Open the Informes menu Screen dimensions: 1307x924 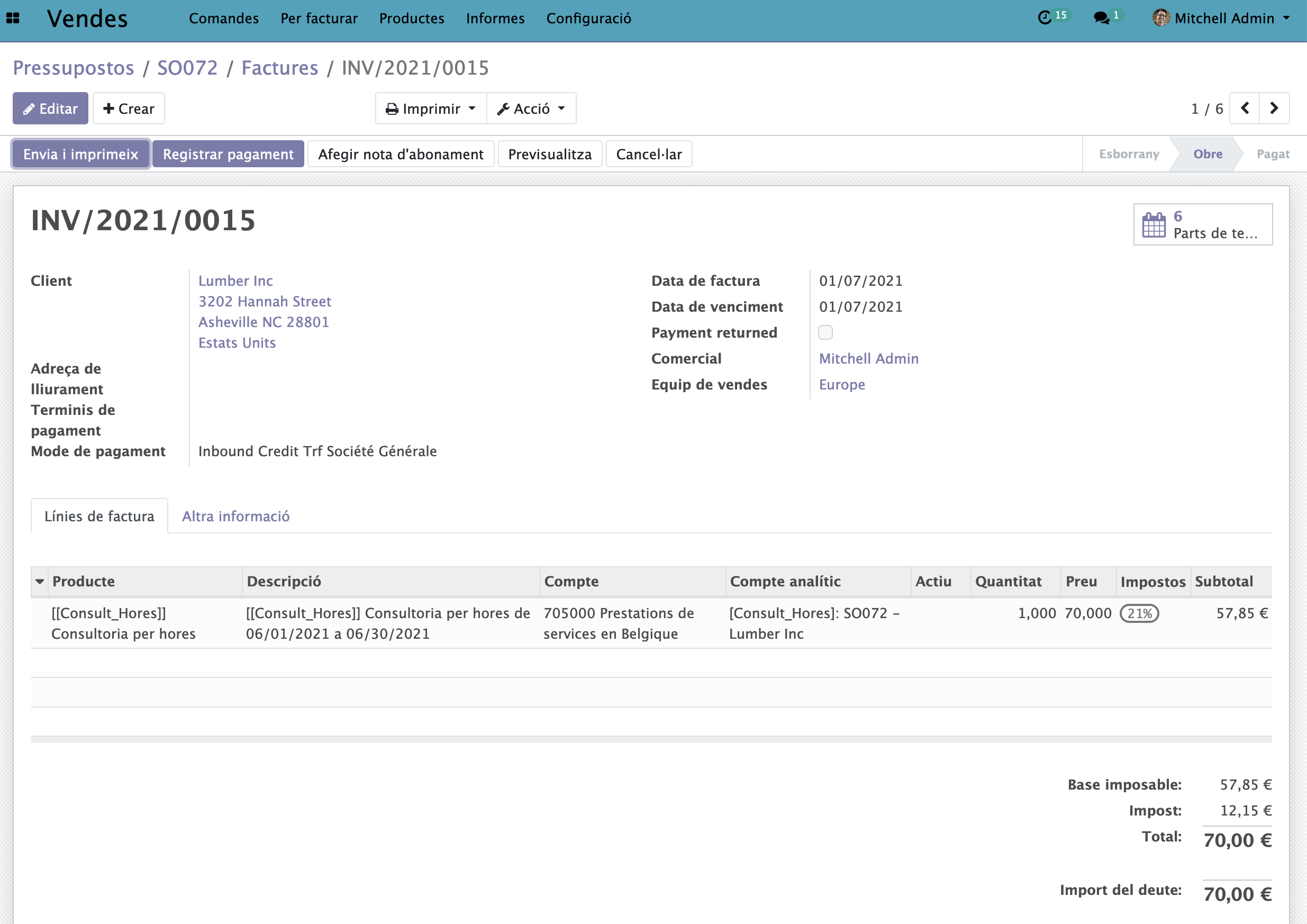point(495,18)
